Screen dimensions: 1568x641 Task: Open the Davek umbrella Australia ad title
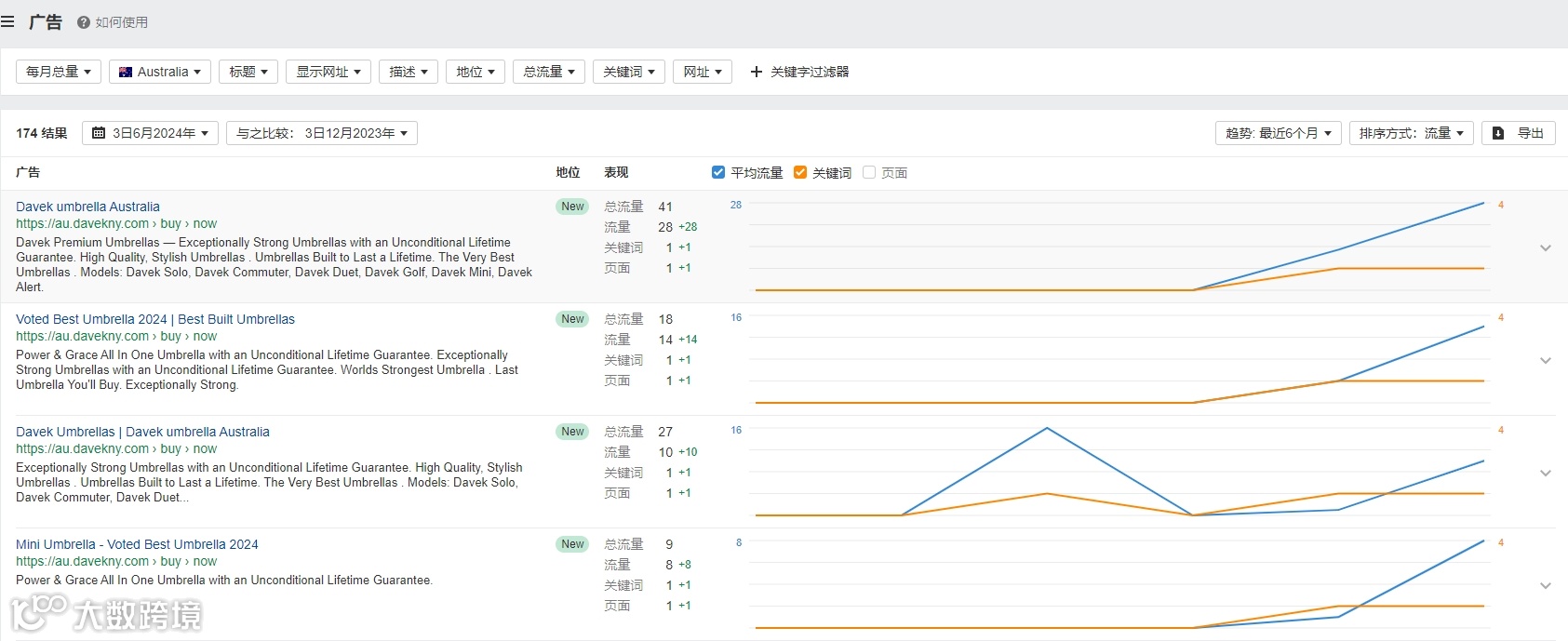tap(87, 207)
